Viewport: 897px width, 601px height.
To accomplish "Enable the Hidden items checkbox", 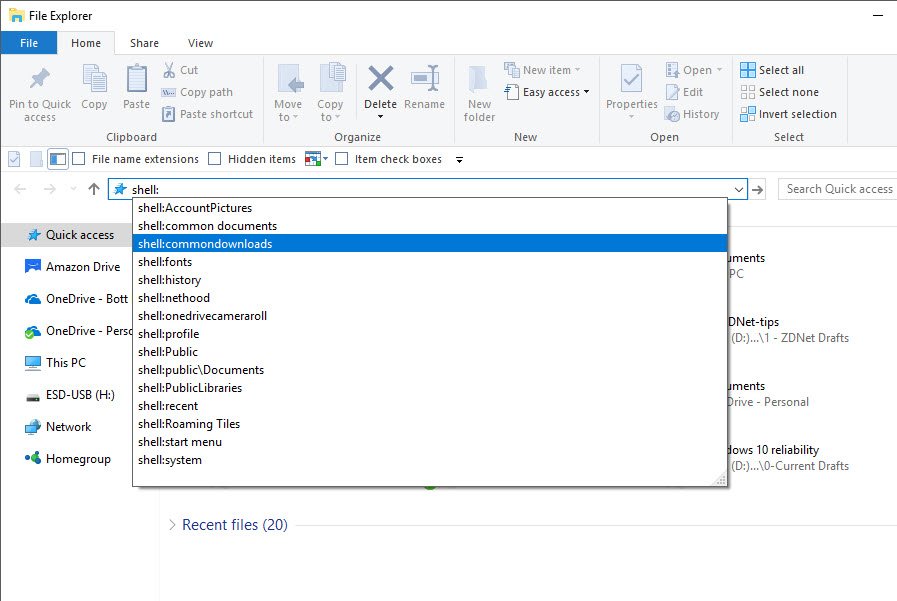I will click(215, 158).
